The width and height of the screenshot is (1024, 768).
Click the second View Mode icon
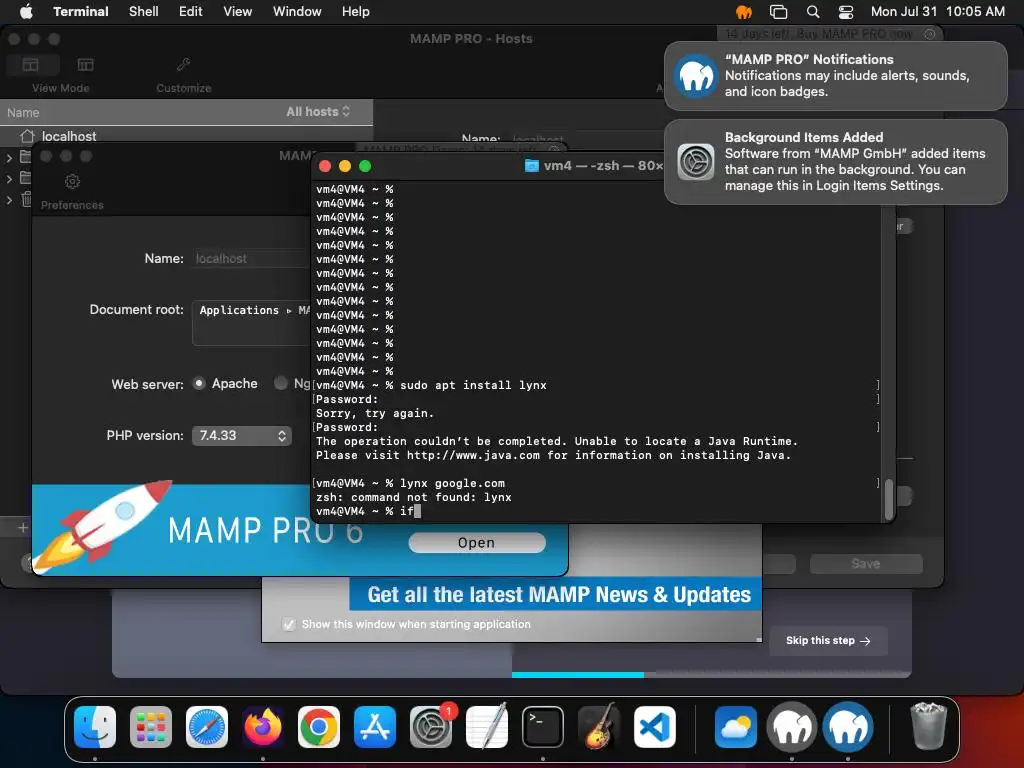(86, 65)
